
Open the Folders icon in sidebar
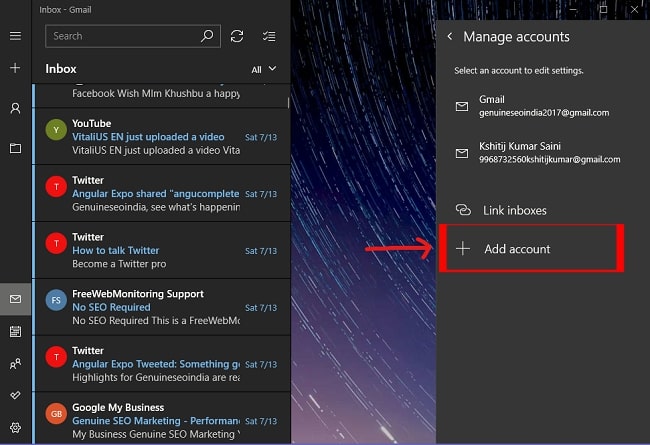pos(15,148)
